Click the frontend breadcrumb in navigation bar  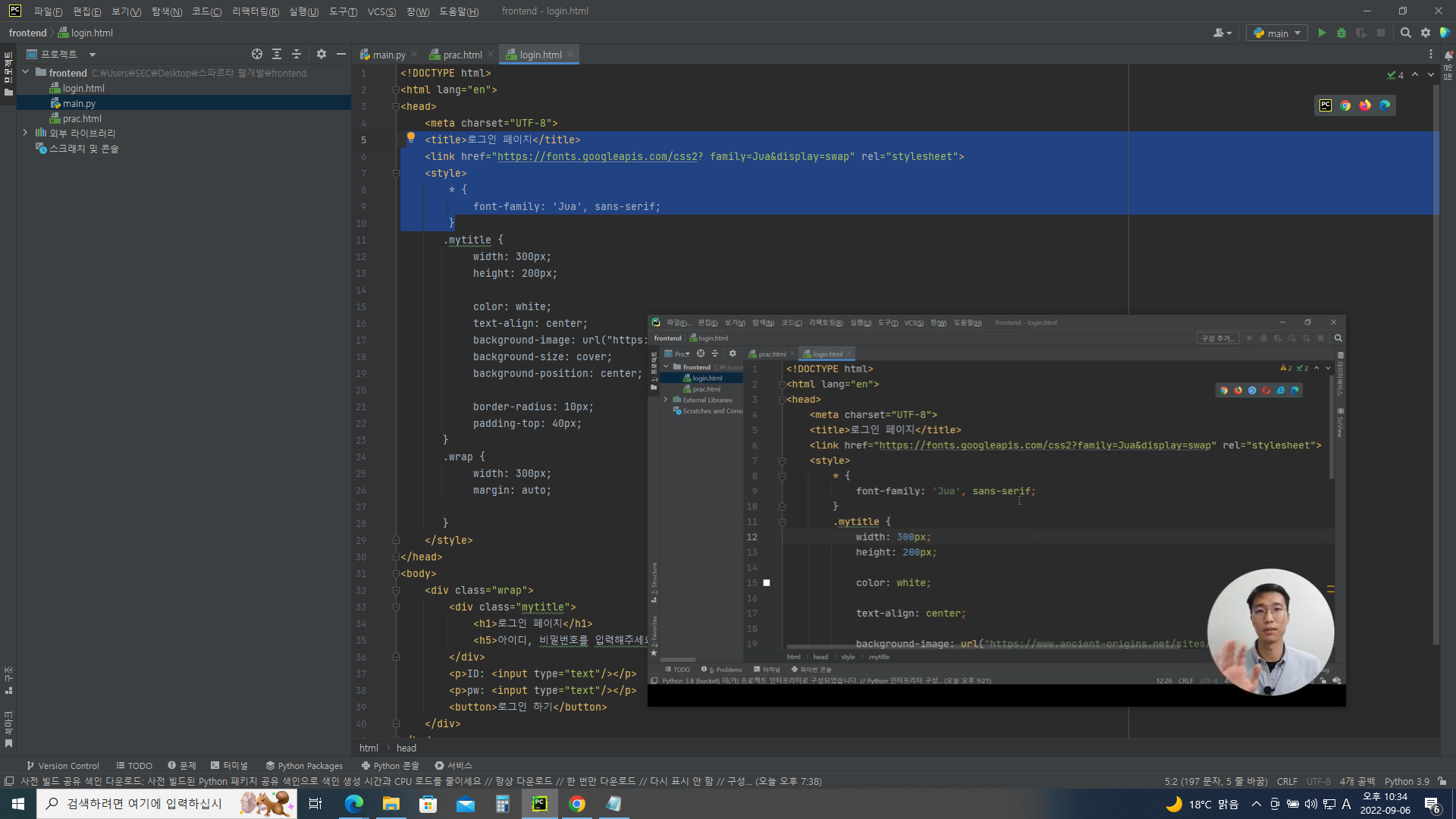(x=27, y=33)
